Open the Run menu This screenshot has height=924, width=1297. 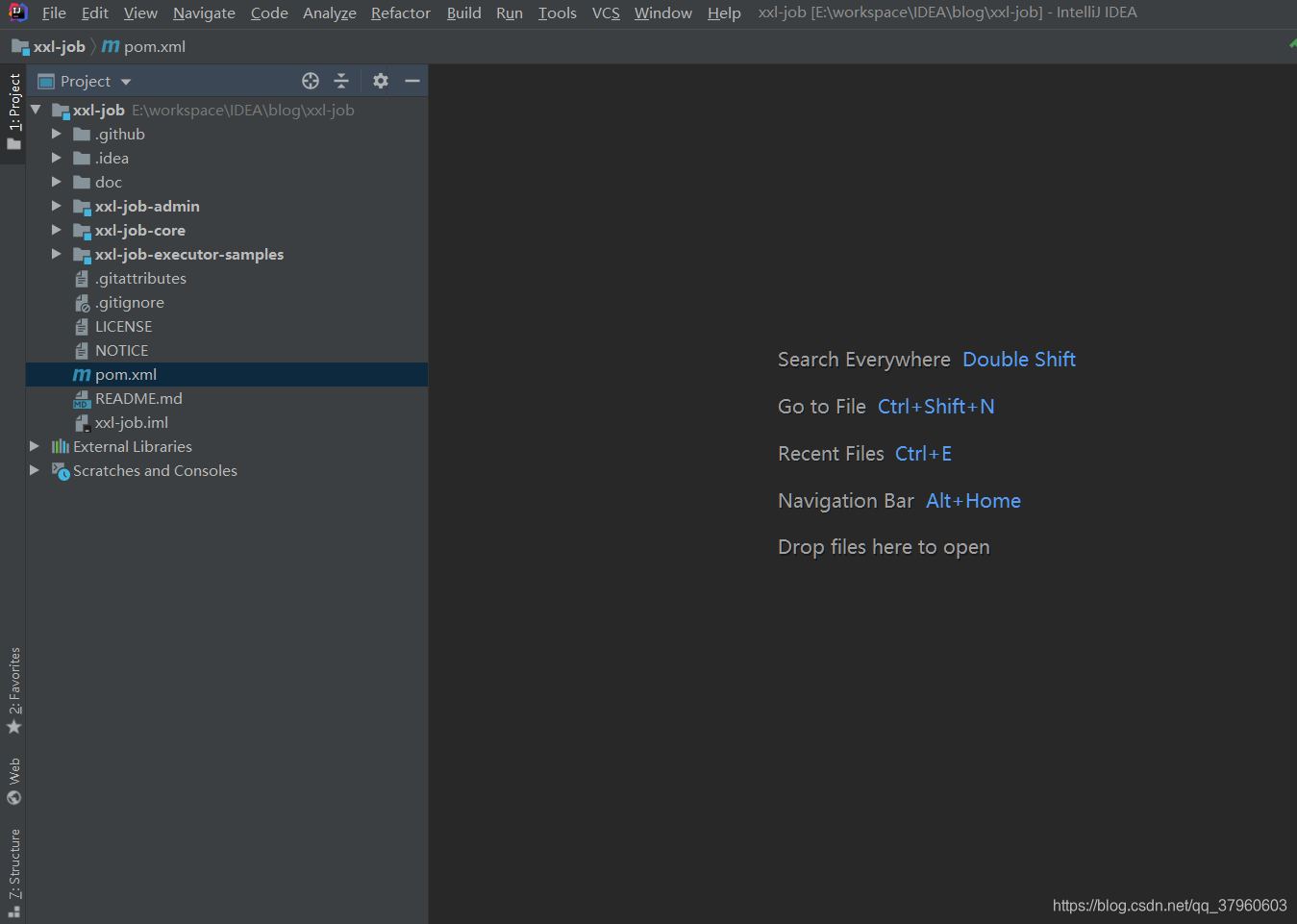pyautogui.click(x=510, y=12)
